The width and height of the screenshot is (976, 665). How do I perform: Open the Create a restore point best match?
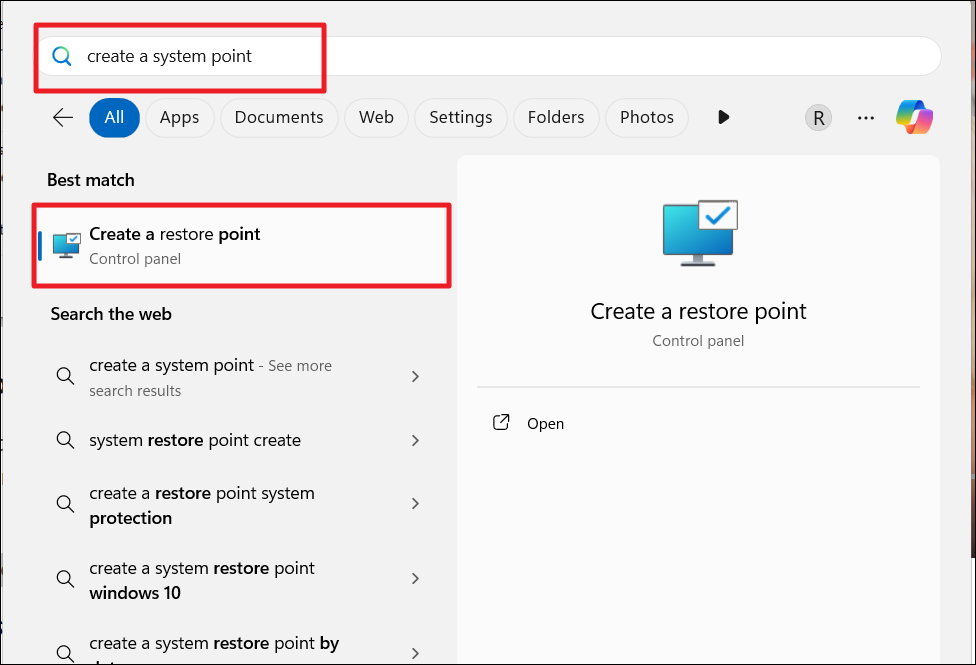(x=241, y=245)
